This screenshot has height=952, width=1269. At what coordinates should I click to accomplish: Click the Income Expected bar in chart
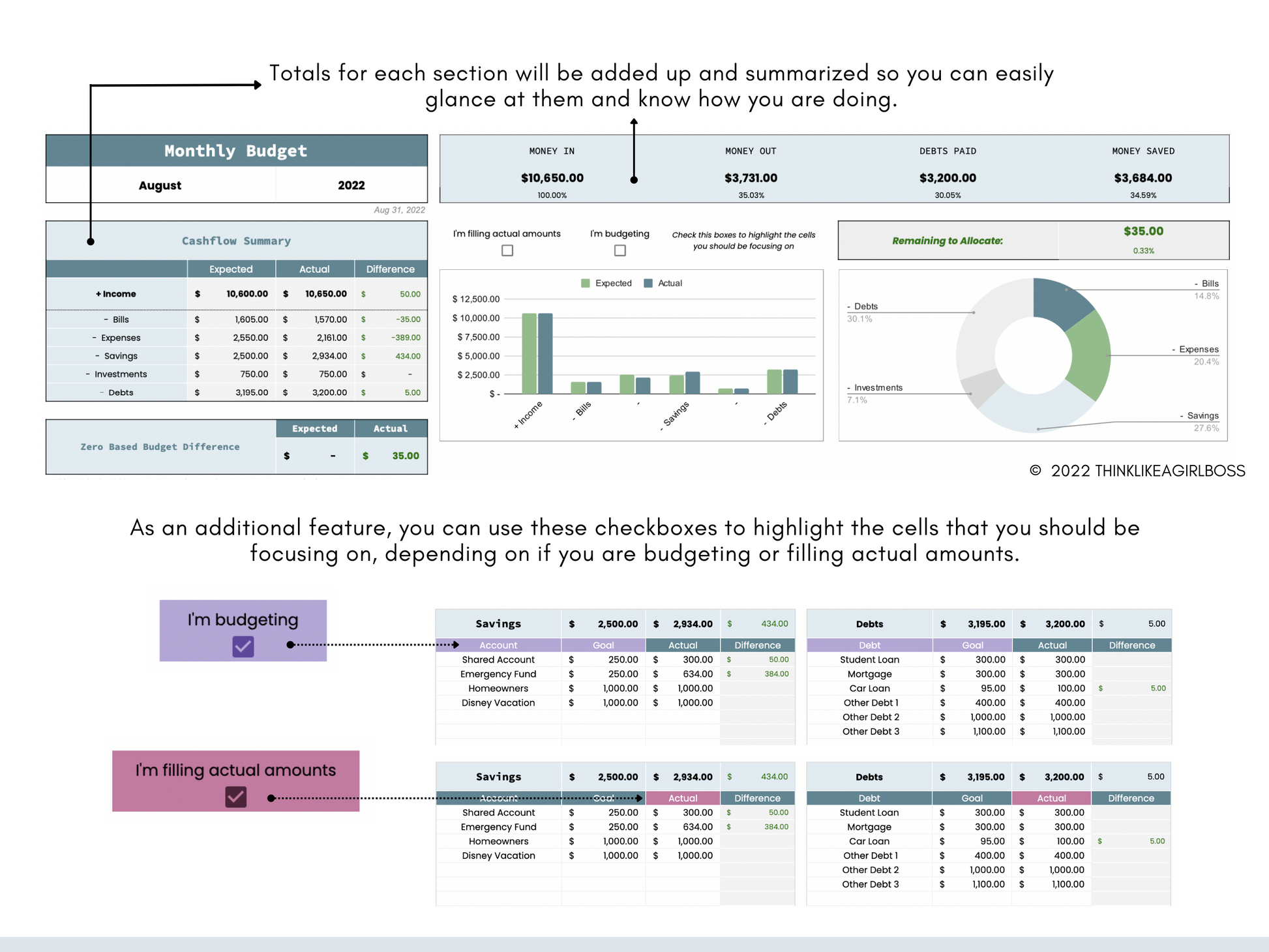[x=529, y=353]
